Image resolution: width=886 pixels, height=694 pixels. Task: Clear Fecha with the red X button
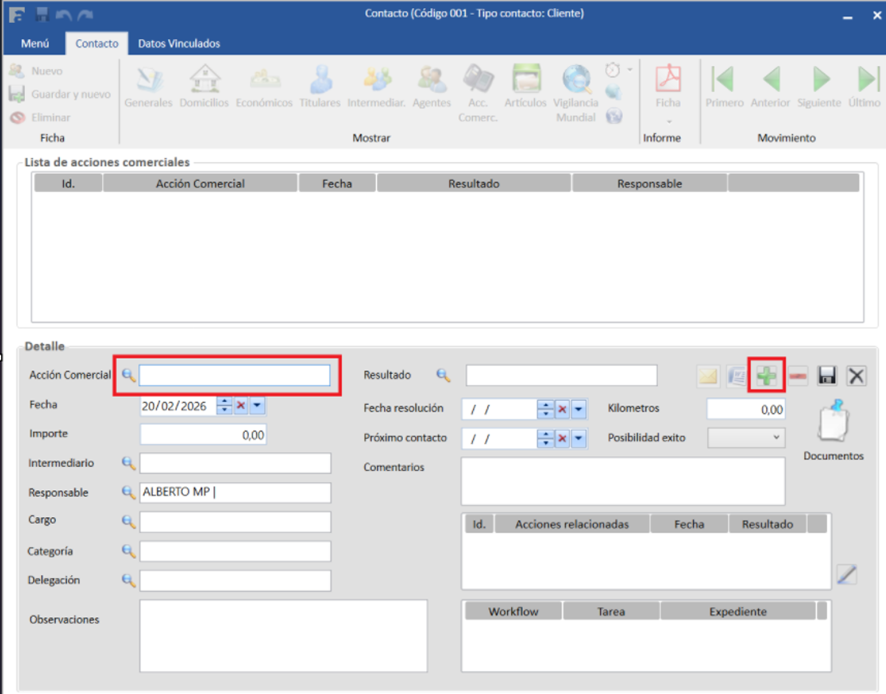click(x=241, y=405)
